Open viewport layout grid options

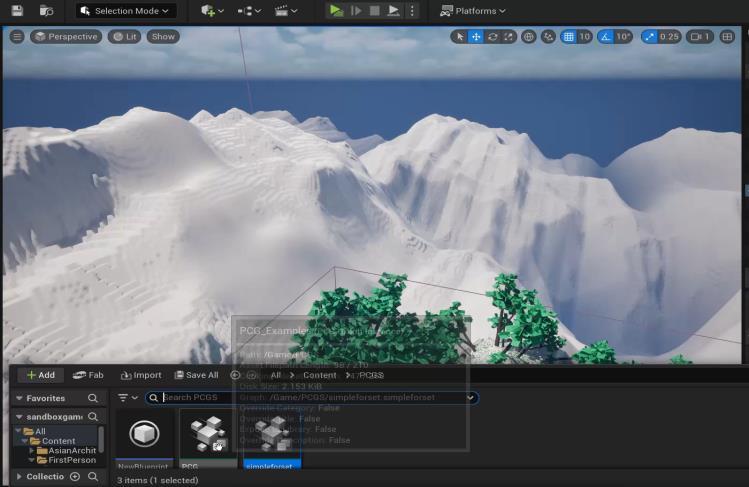click(x=727, y=37)
